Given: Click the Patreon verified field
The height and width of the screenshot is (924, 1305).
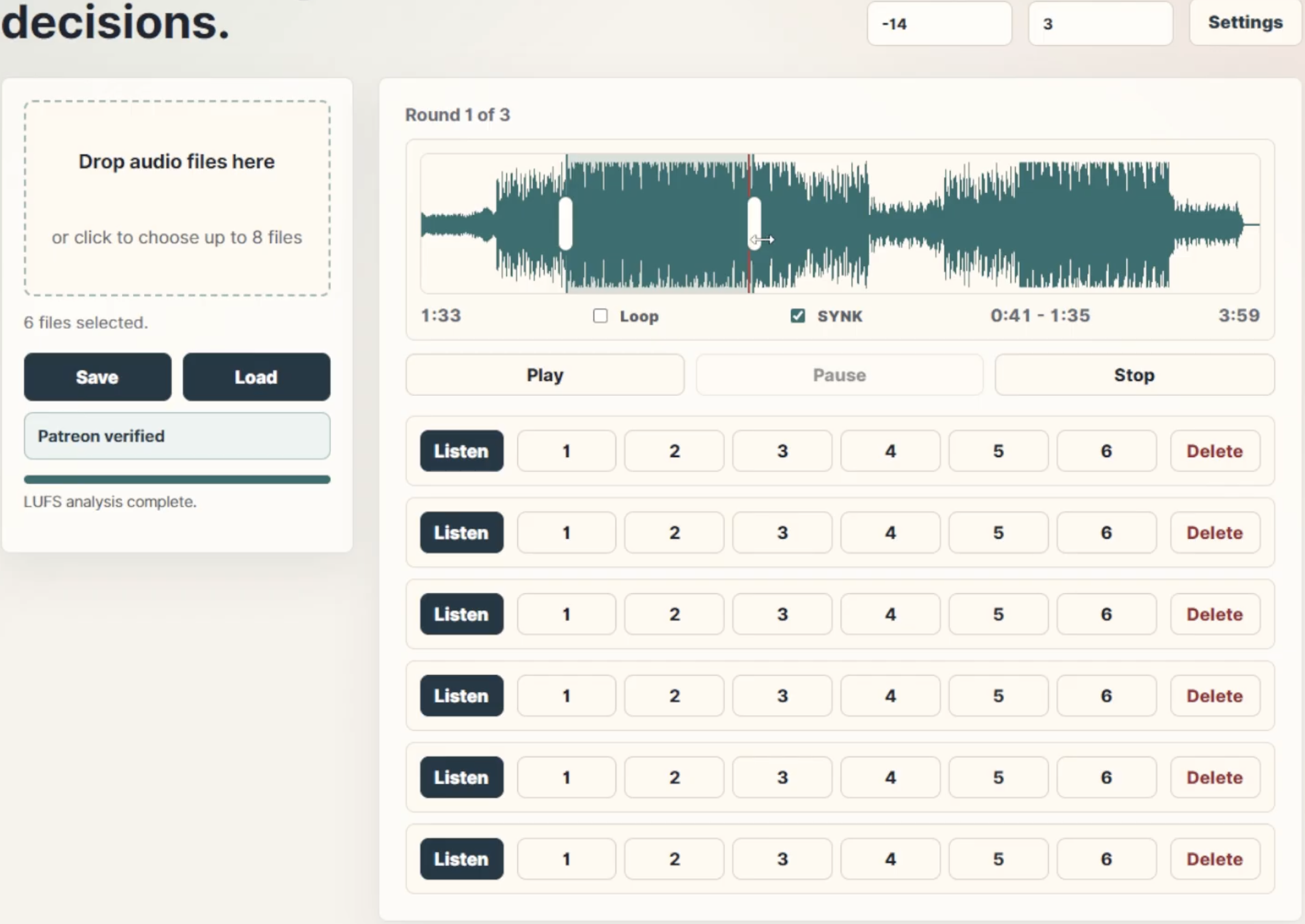Looking at the screenshot, I should tap(177, 436).
